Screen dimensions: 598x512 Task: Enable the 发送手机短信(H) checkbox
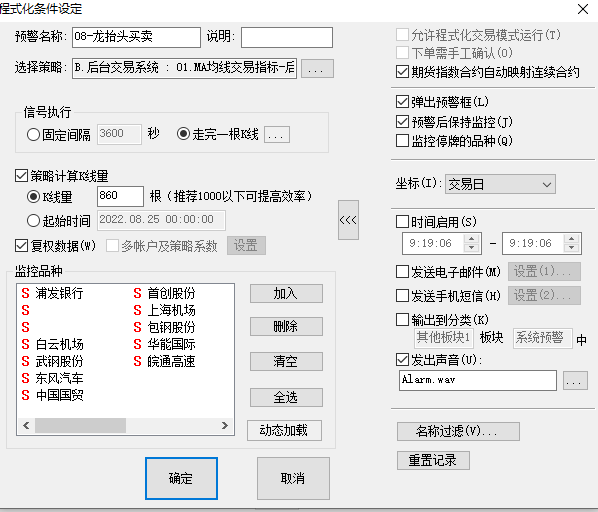[x=402, y=295]
